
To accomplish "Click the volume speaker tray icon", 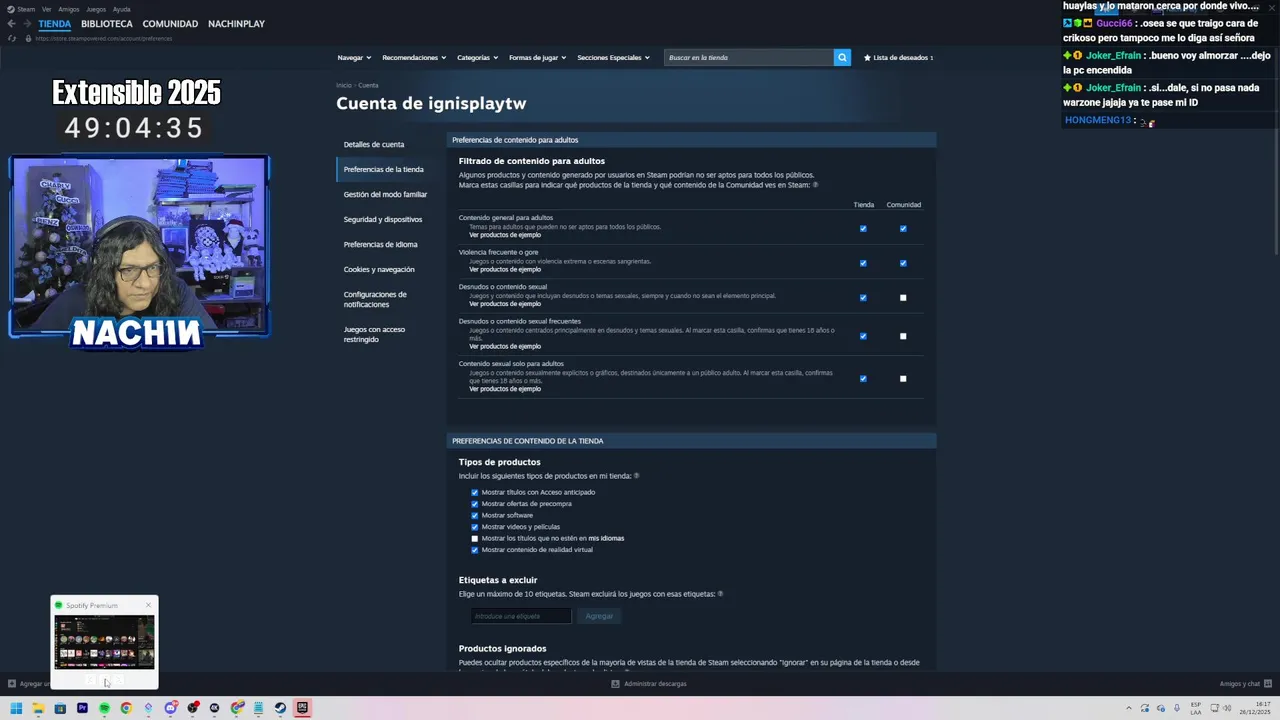I will [x=1228, y=708].
